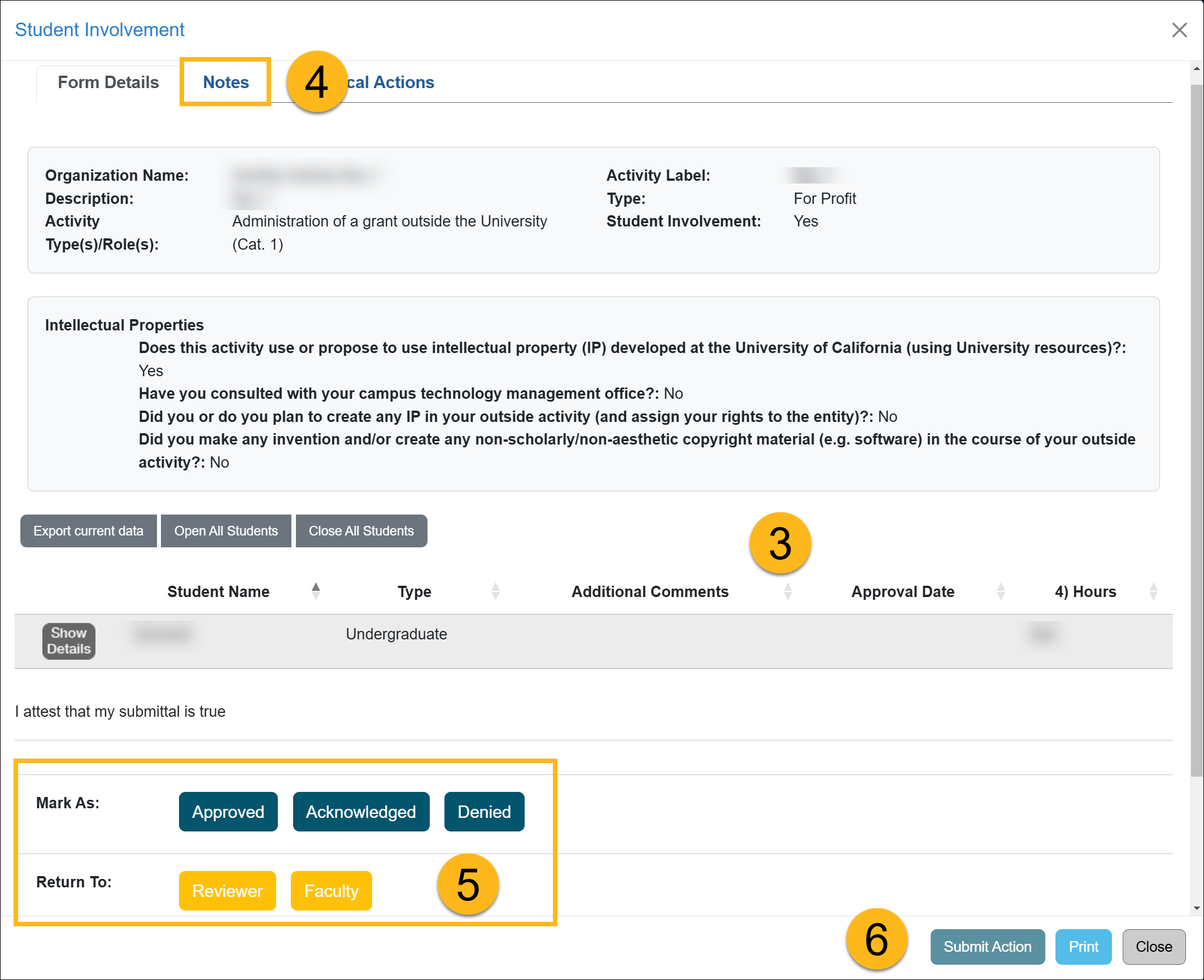Collapse rows with Close All Students
The width and height of the screenshot is (1204, 980).
click(361, 531)
